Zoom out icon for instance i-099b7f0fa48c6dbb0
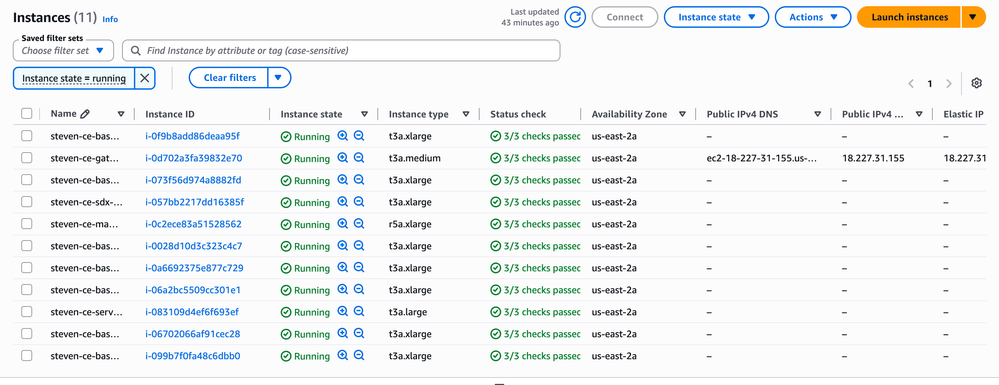The width and height of the screenshot is (999, 385). [359, 356]
